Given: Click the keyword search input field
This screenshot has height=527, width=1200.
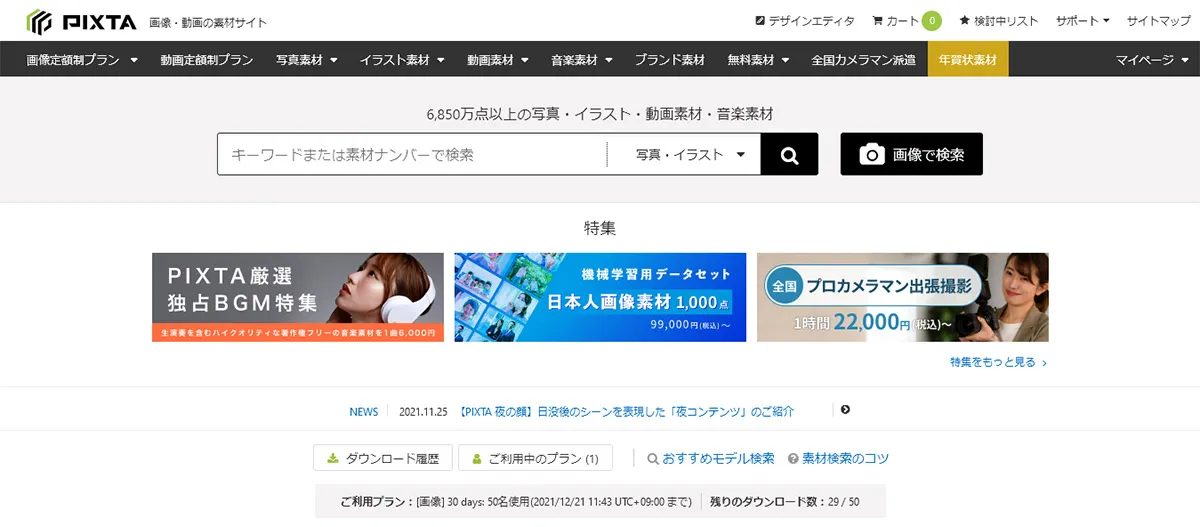Looking at the screenshot, I should click(x=411, y=155).
